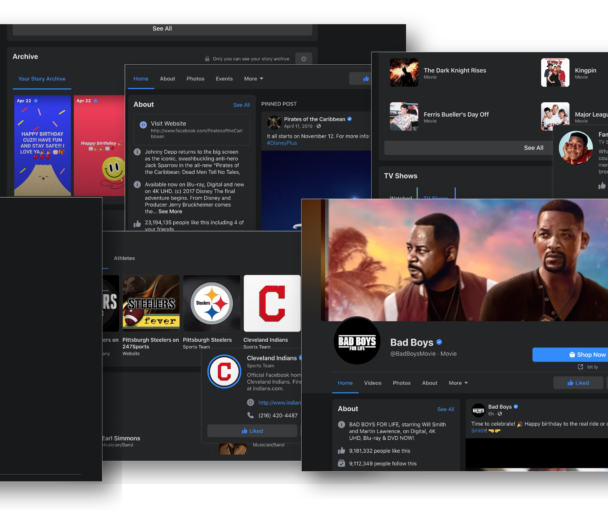The width and height of the screenshot is (608, 510).
Task: Open red Happy birthday smiley story
Action: [99, 145]
